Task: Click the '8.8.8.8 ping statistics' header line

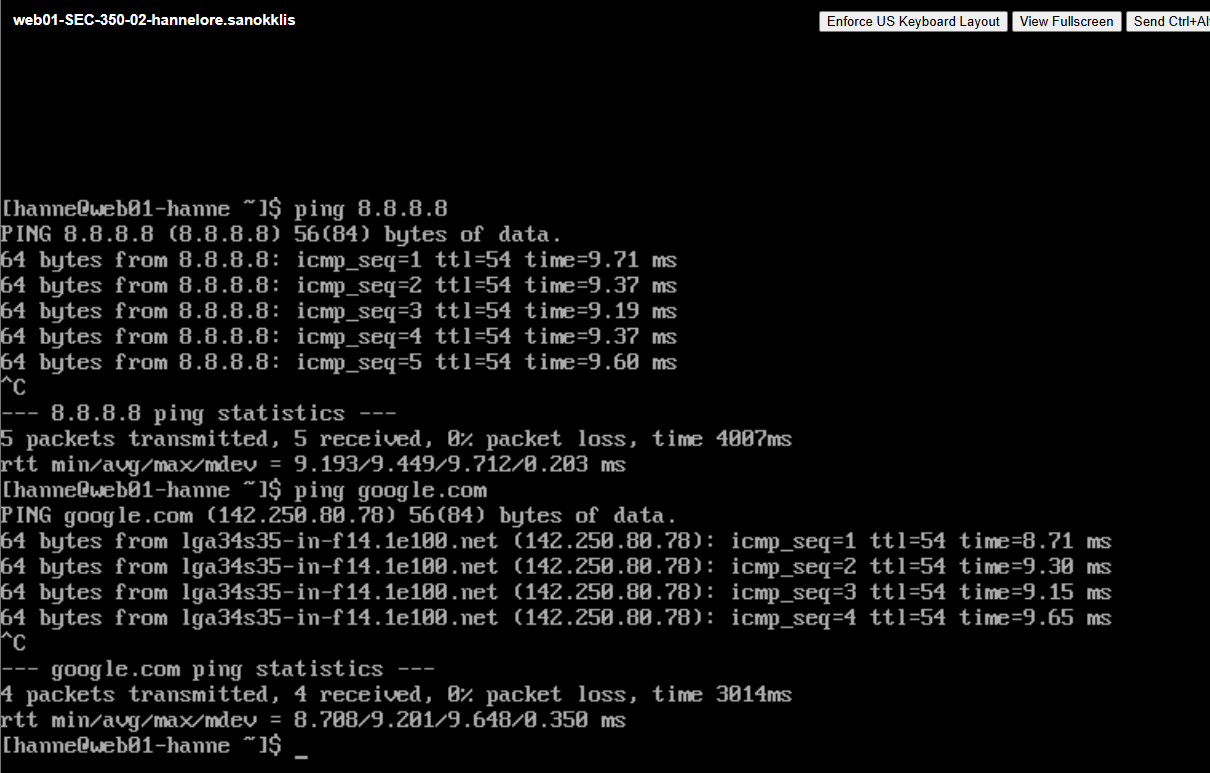Action: coord(198,414)
